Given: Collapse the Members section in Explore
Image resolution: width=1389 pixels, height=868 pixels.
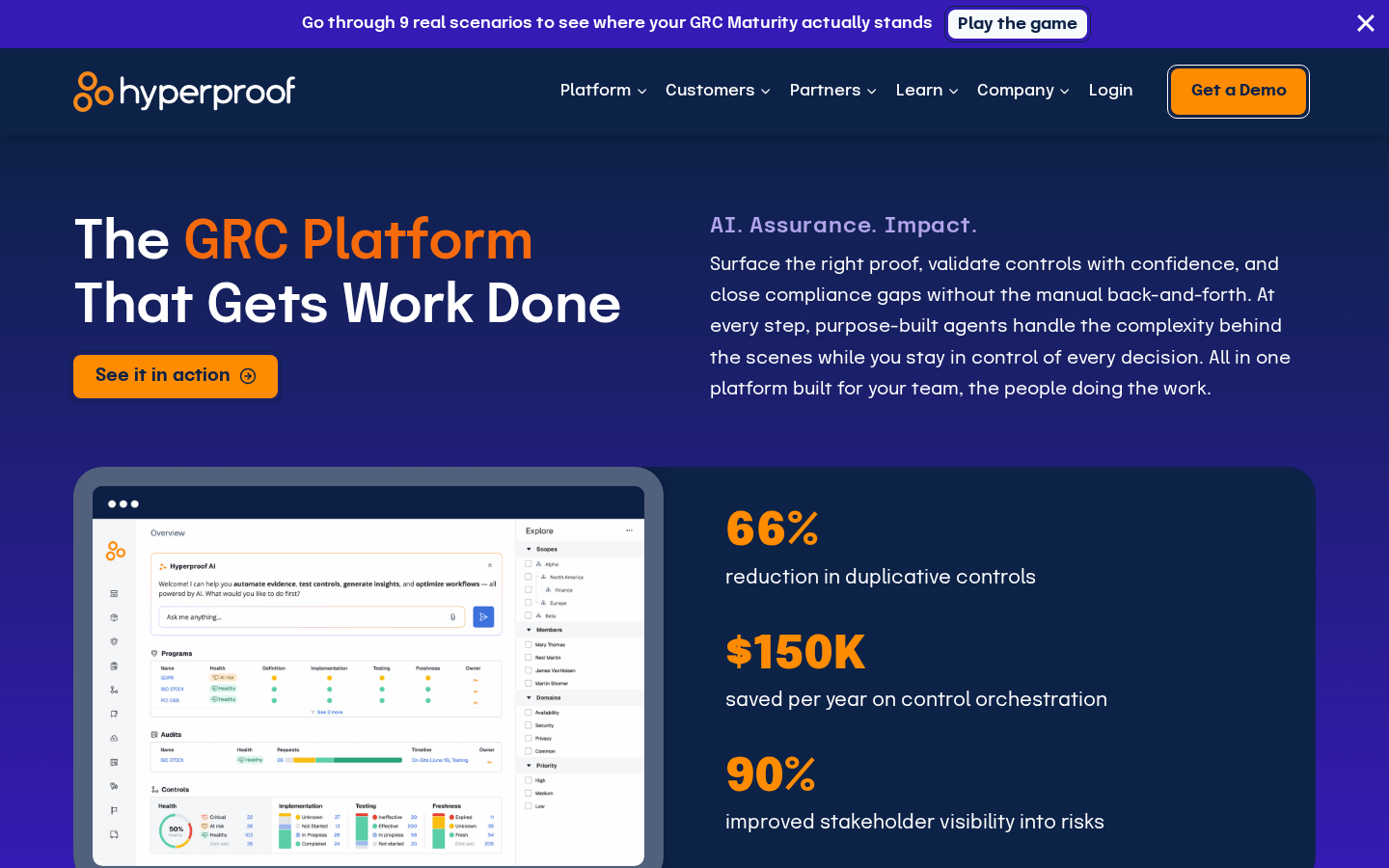Looking at the screenshot, I should (529, 630).
